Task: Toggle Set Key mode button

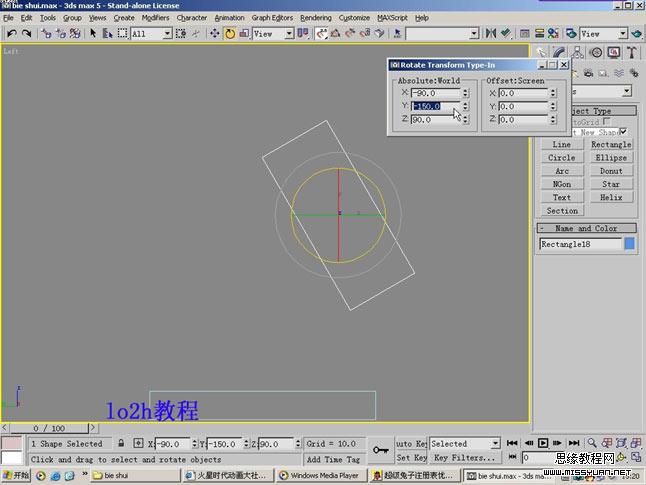Action: tap(411, 458)
